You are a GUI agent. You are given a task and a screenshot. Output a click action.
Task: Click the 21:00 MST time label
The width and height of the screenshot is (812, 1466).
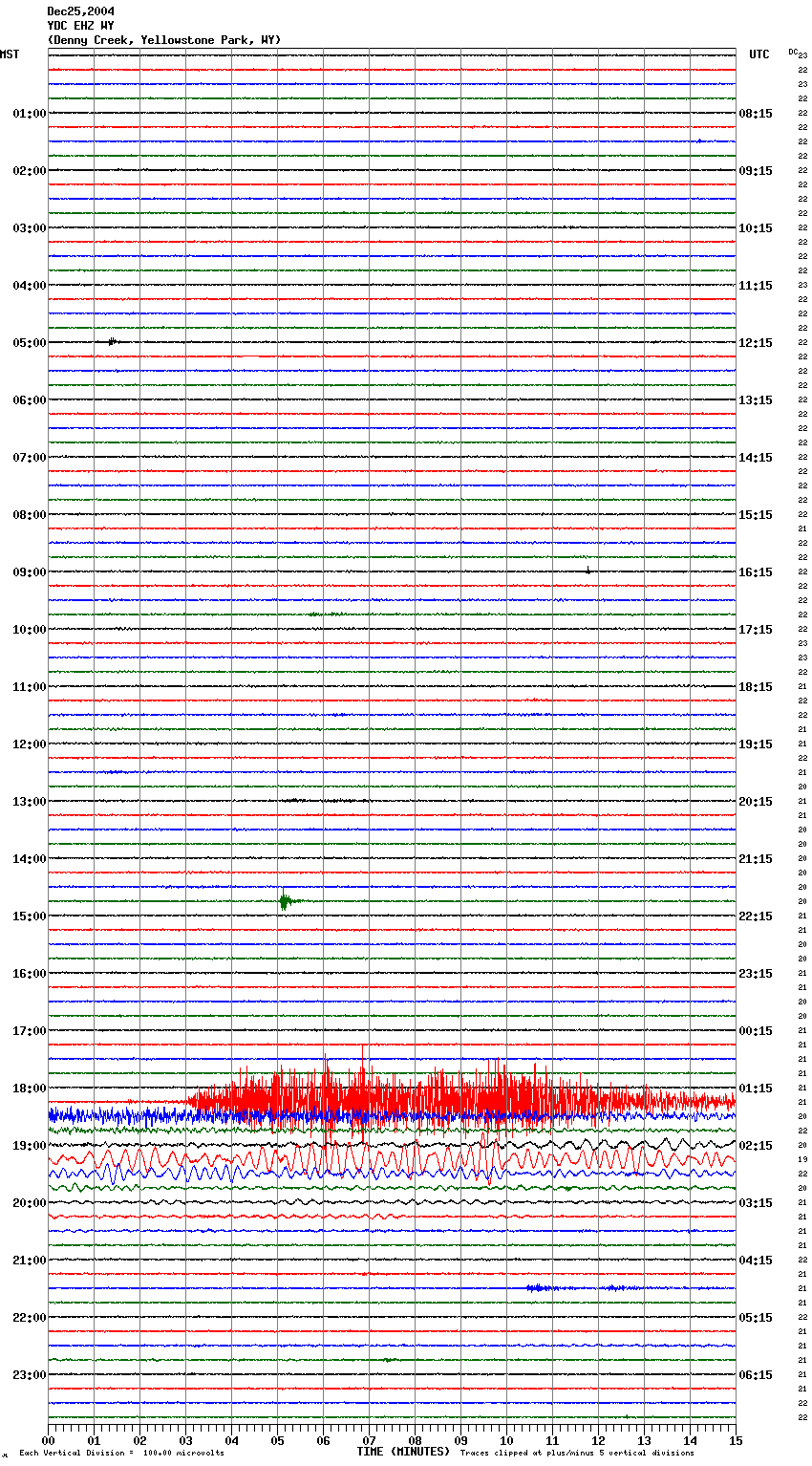coord(29,1261)
